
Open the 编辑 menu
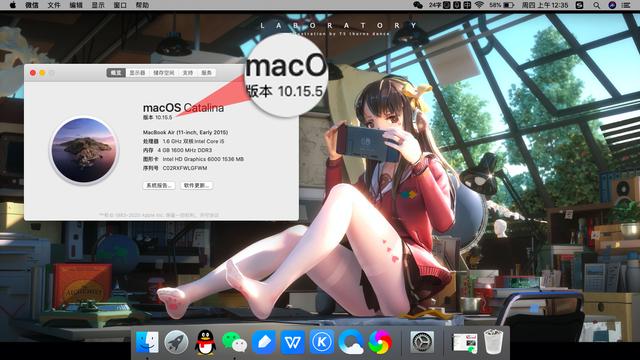pos(76,5)
